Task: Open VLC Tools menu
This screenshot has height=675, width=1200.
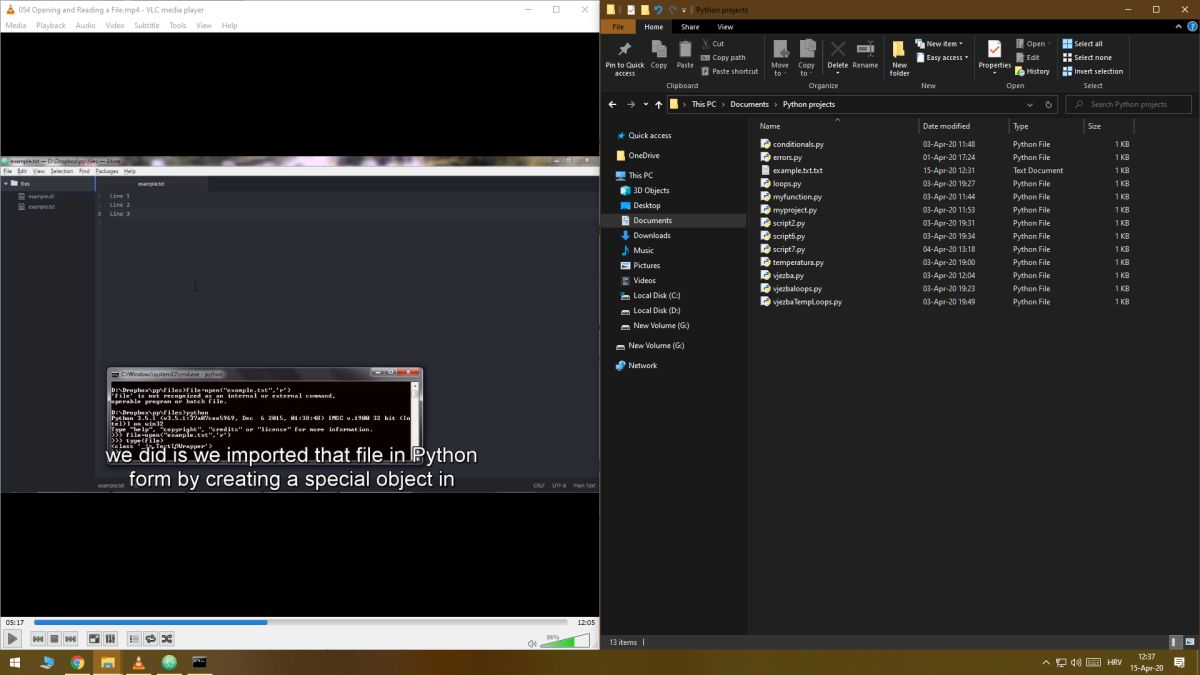Action: click(178, 25)
